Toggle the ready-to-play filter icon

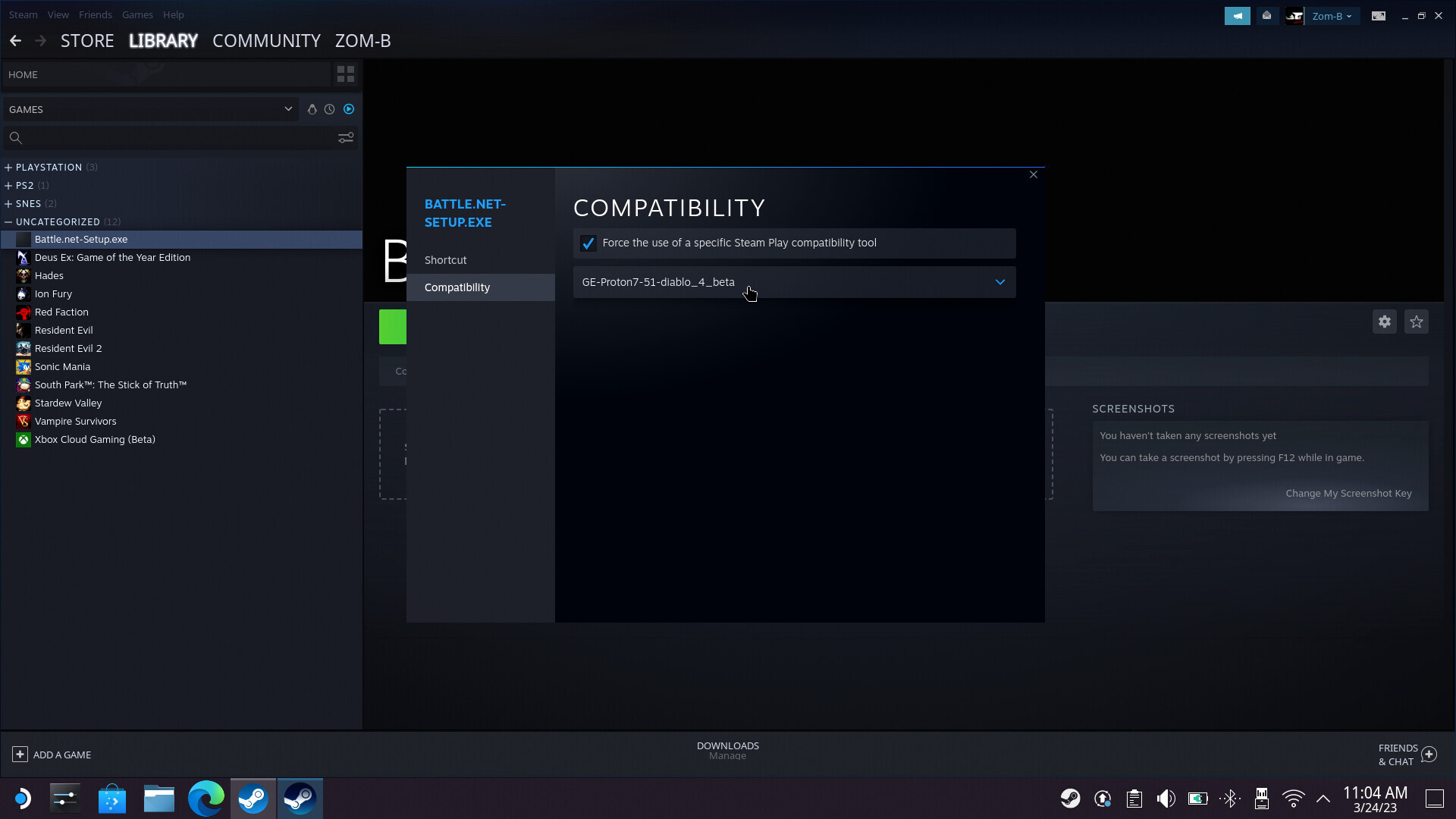pyautogui.click(x=349, y=109)
